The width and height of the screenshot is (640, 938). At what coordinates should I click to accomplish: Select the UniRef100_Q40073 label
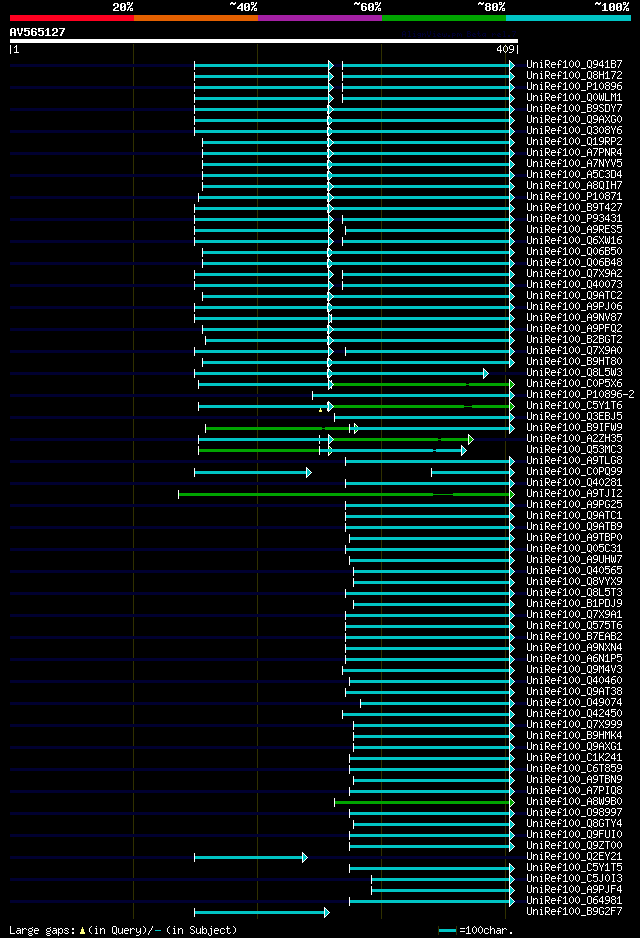tap(574, 285)
